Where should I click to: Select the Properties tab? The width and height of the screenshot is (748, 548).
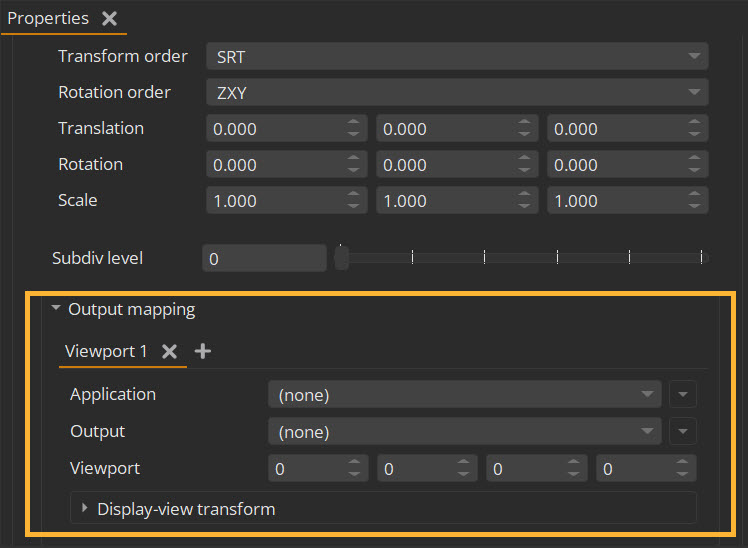[x=48, y=19]
